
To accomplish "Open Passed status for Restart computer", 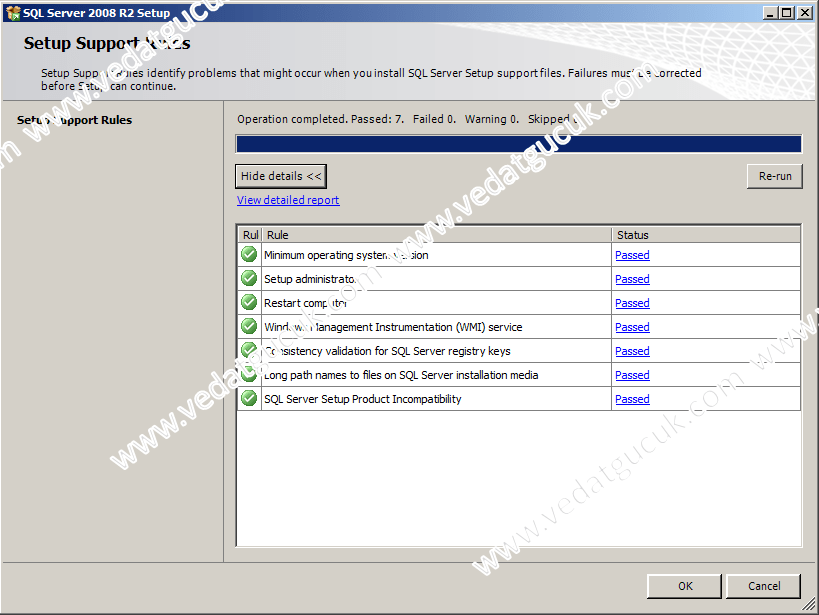I will click(x=632, y=303).
